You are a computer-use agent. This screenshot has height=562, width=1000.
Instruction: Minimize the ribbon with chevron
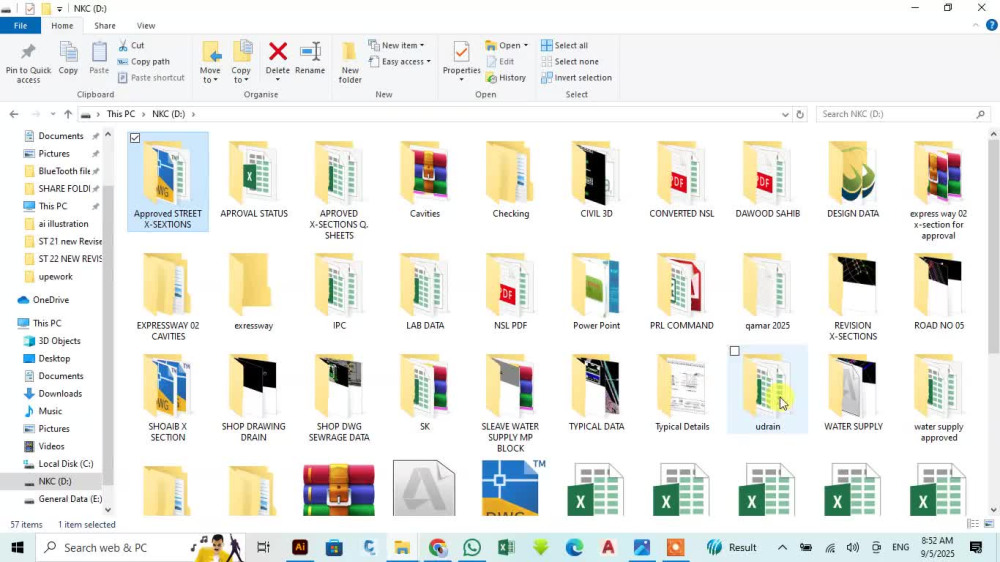975,26
